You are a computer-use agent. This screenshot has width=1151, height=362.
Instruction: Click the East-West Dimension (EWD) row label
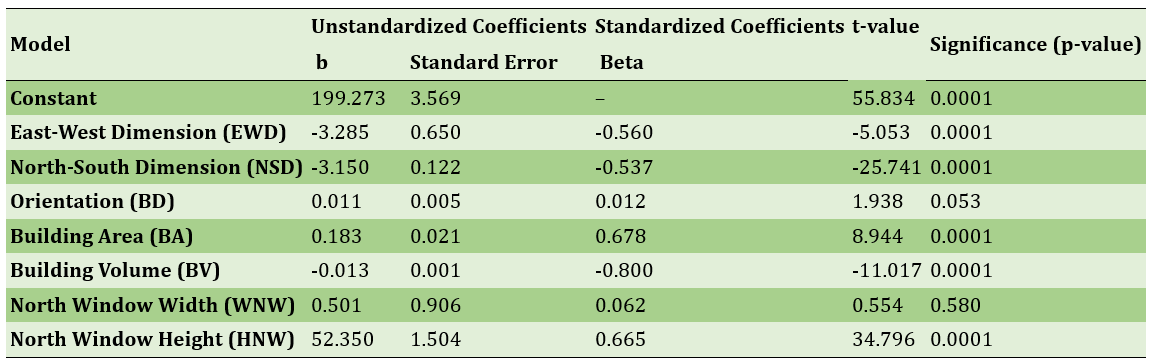coord(148,133)
